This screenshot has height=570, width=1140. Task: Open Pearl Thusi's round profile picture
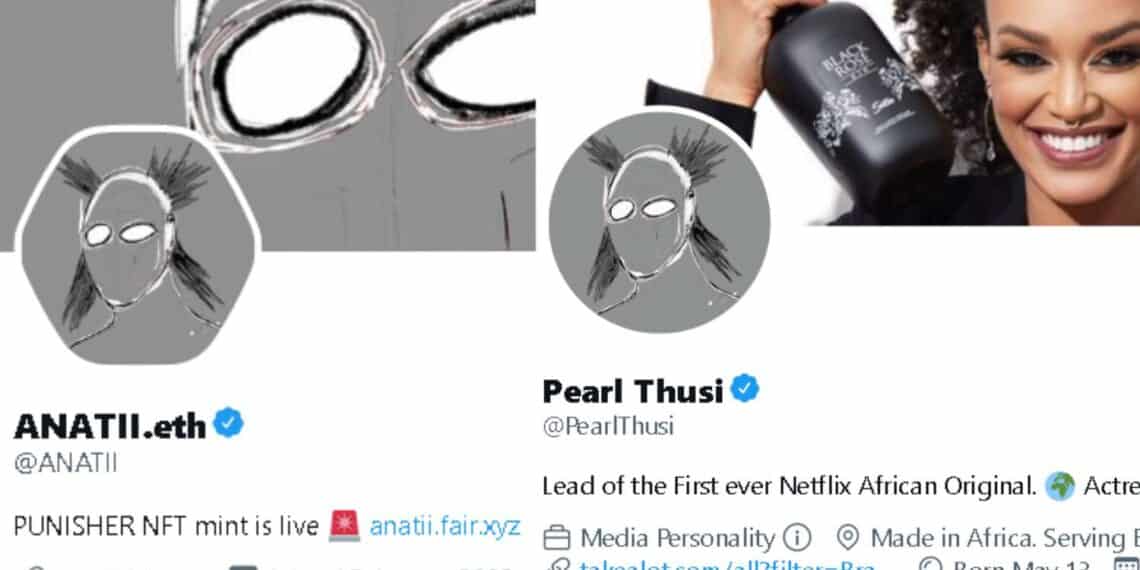pyautogui.click(x=659, y=222)
